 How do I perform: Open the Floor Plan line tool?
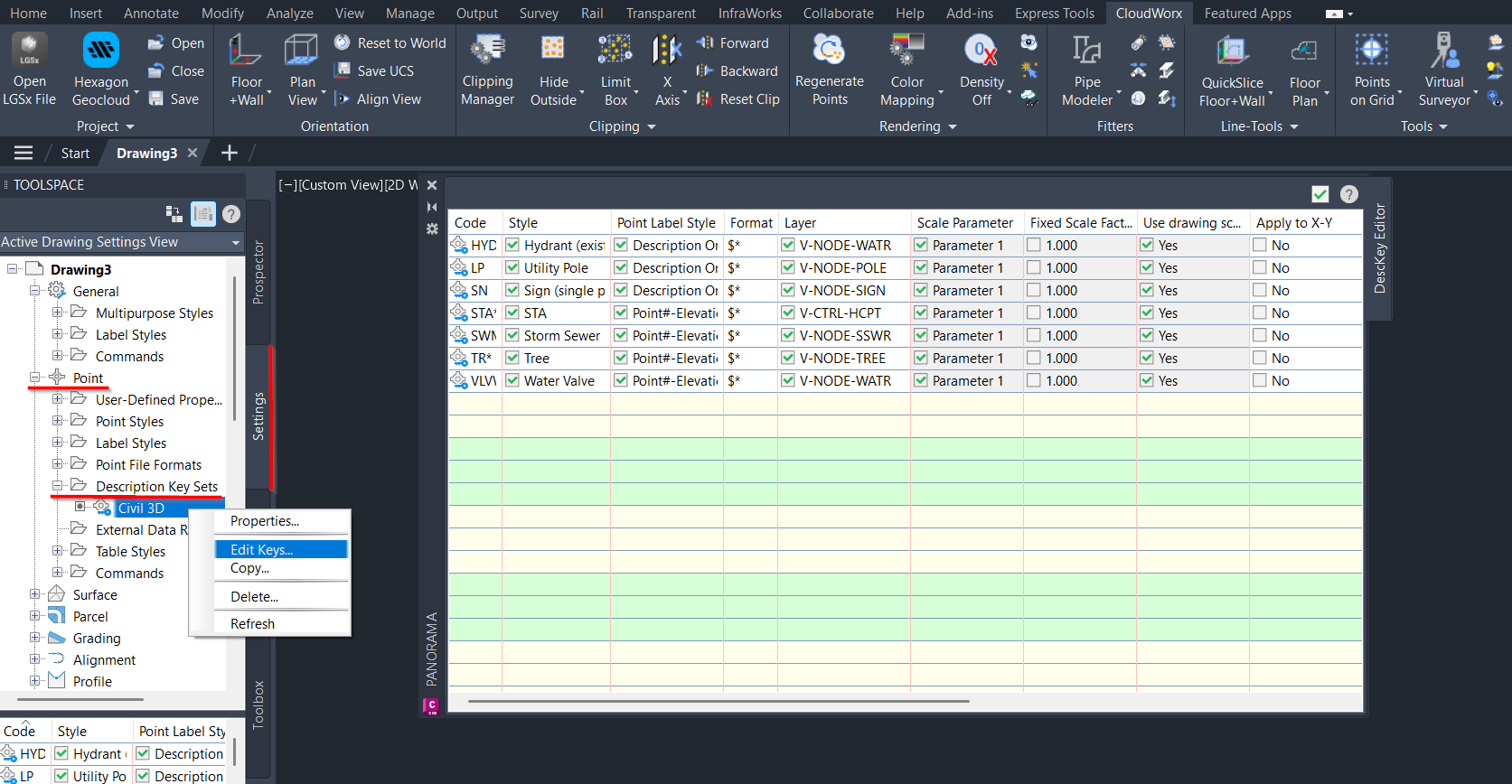point(1304,70)
